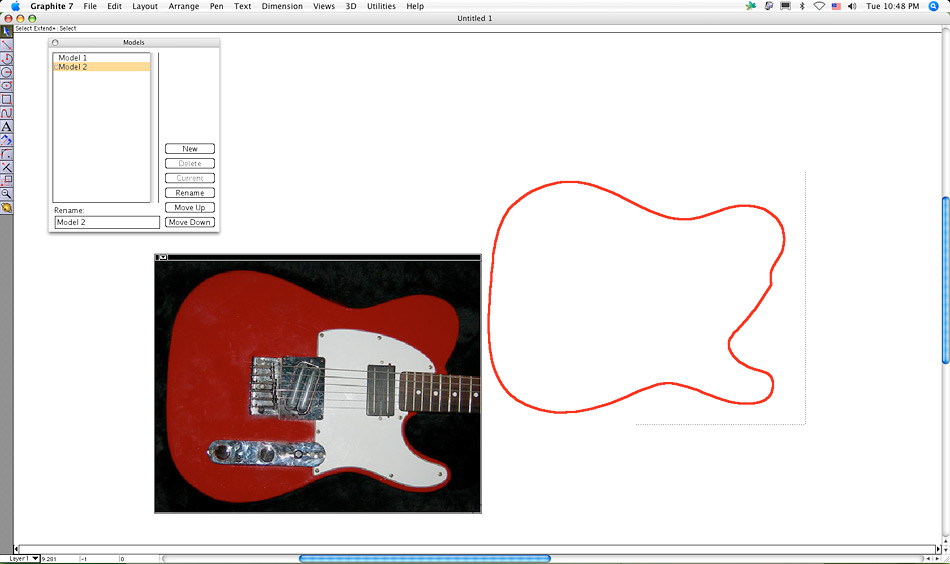
Task: Click the New model button
Action: (190, 149)
